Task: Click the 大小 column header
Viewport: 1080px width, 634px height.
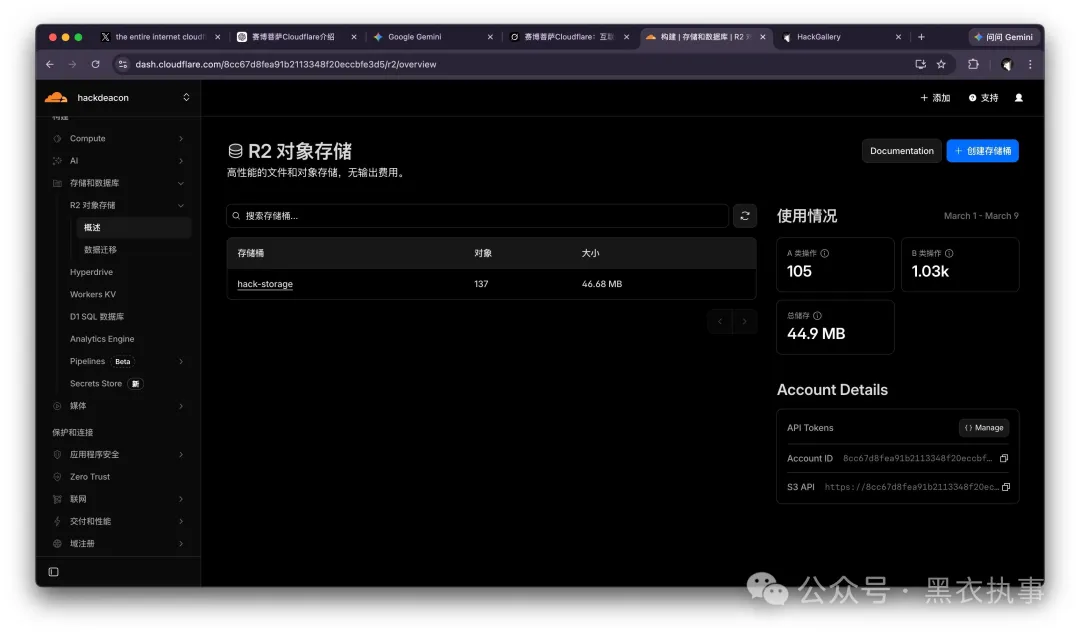Action: click(590, 254)
